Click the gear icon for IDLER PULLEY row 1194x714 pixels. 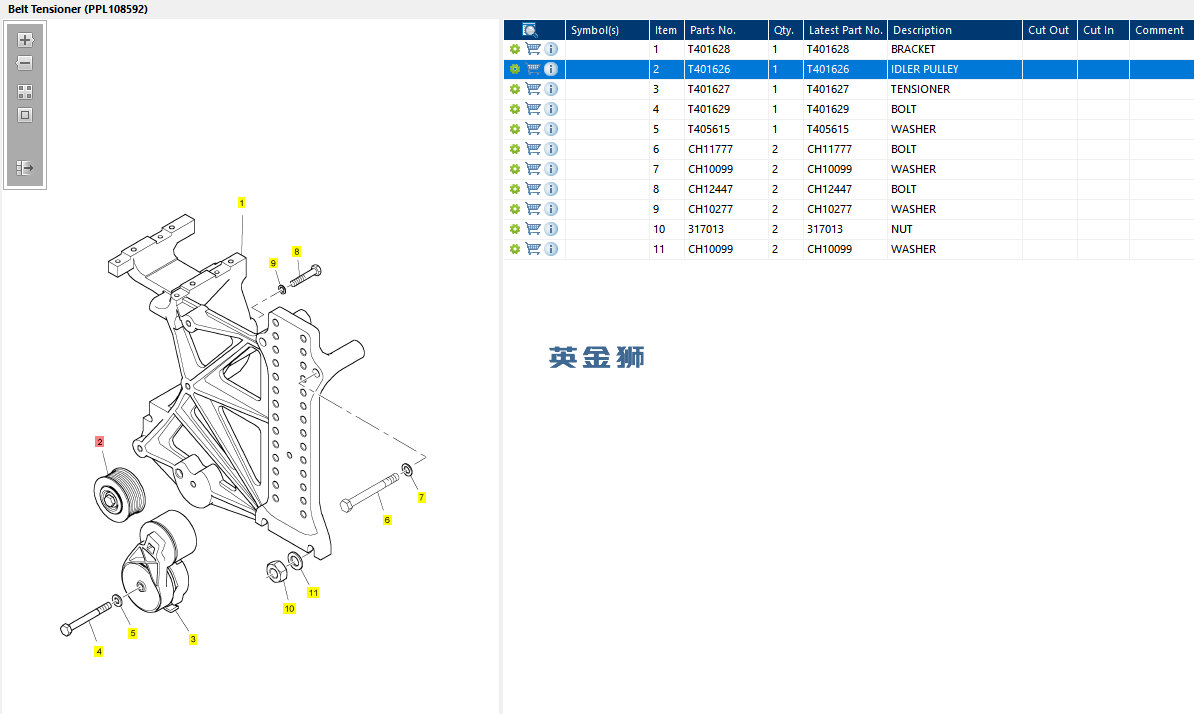pos(515,69)
